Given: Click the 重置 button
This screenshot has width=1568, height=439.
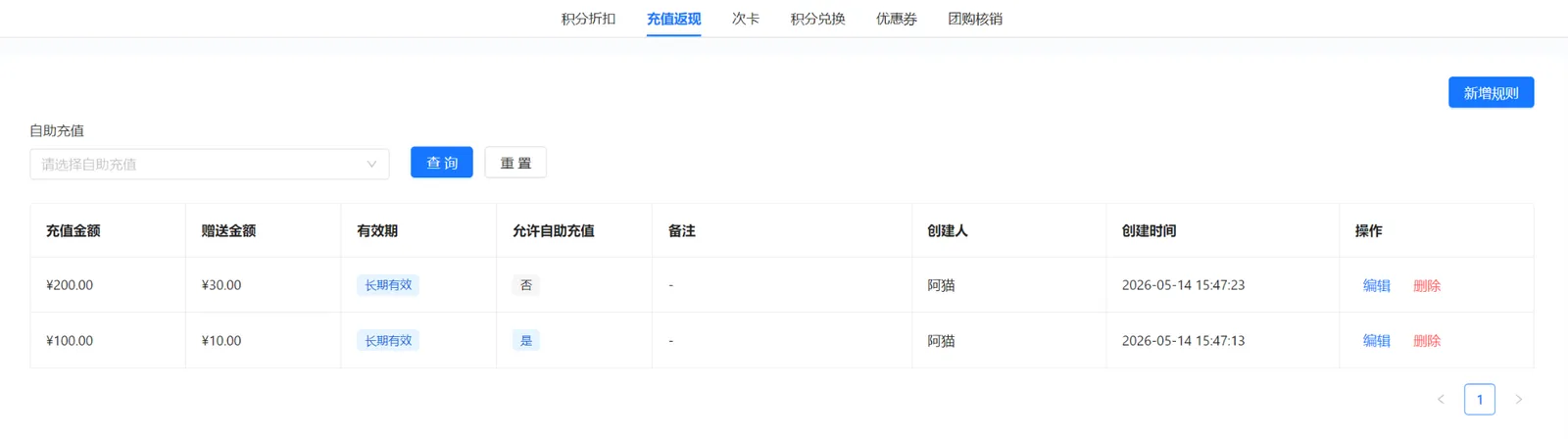Looking at the screenshot, I should coord(515,163).
